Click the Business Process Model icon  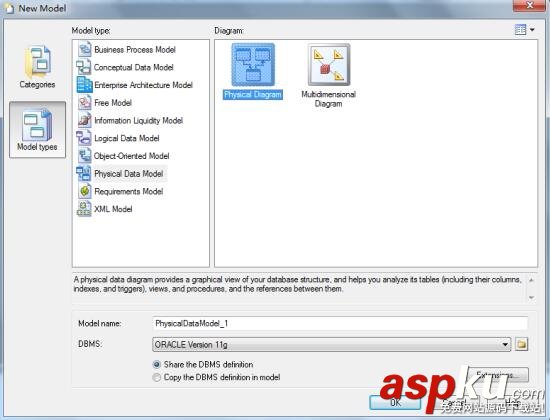click(84, 49)
